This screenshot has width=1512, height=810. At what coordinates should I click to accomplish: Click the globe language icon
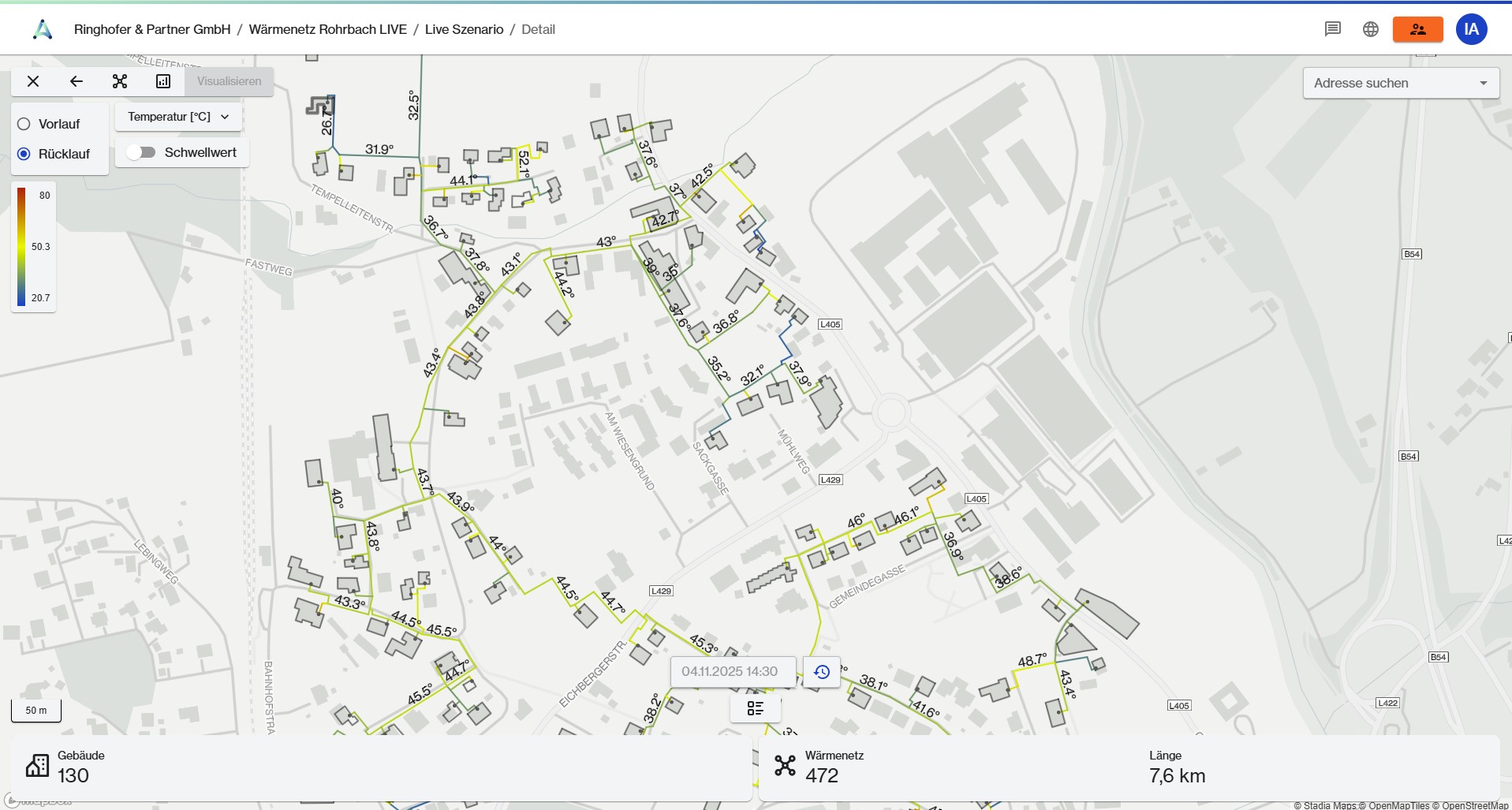(1371, 29)
